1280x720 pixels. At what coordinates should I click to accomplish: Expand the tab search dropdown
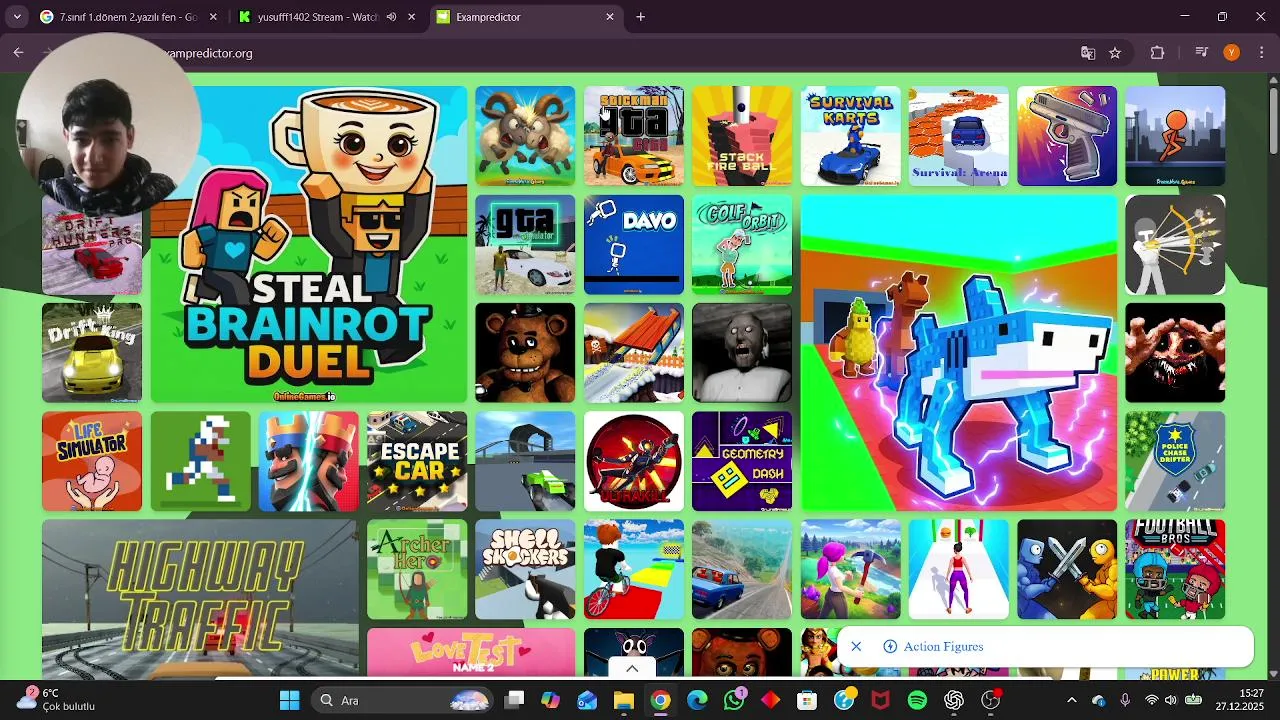[x=17, y=17]
